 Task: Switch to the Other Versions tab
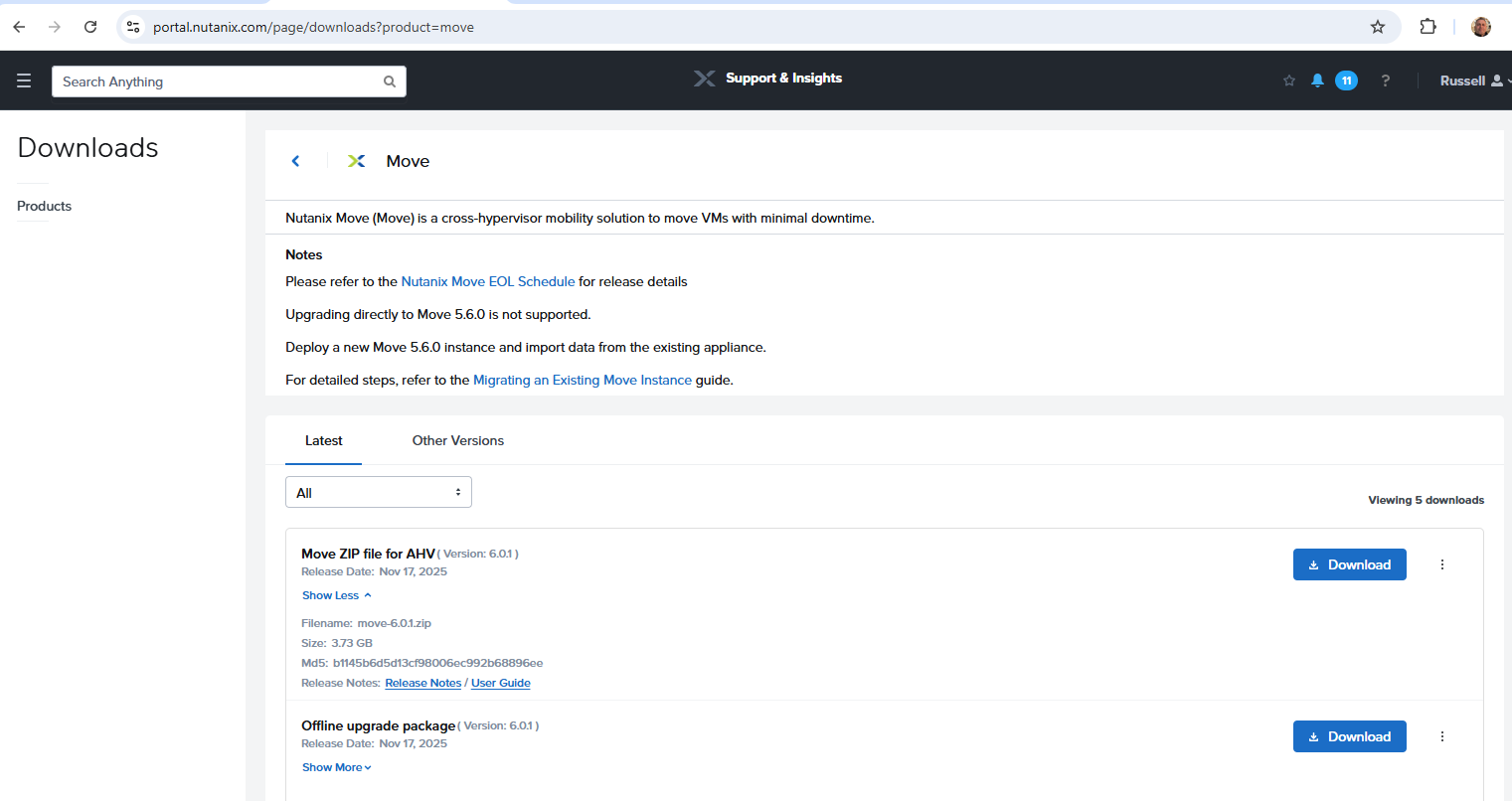coord(457,440)
